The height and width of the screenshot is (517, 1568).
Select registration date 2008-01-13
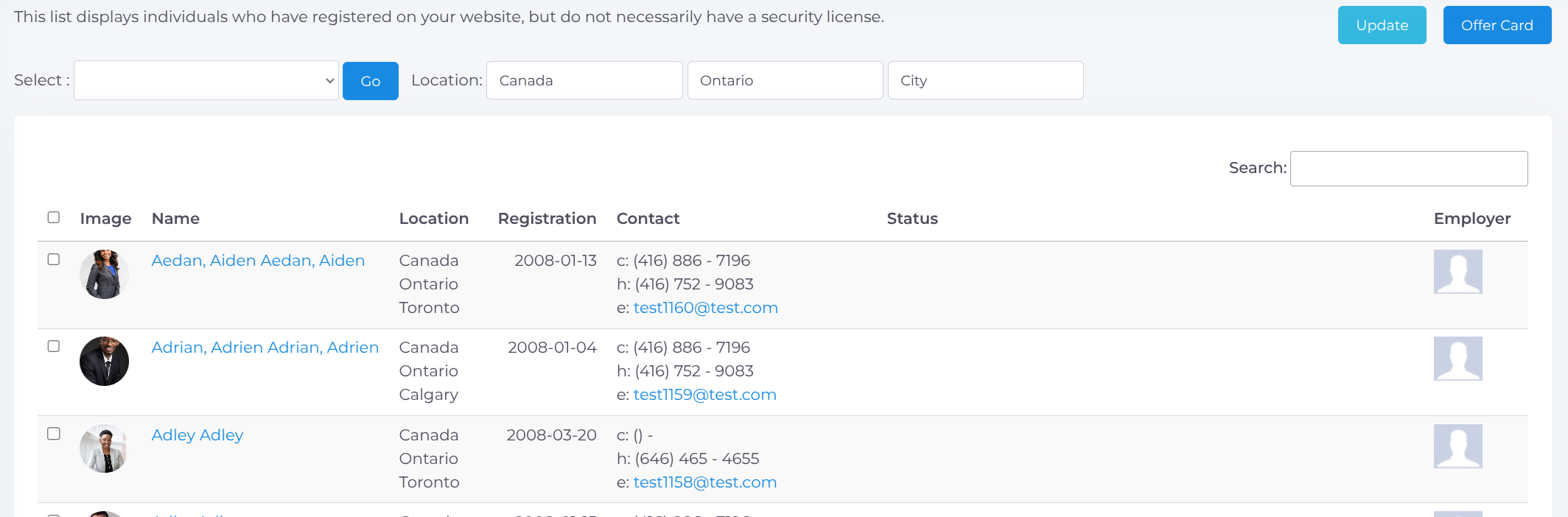[556, 261]
